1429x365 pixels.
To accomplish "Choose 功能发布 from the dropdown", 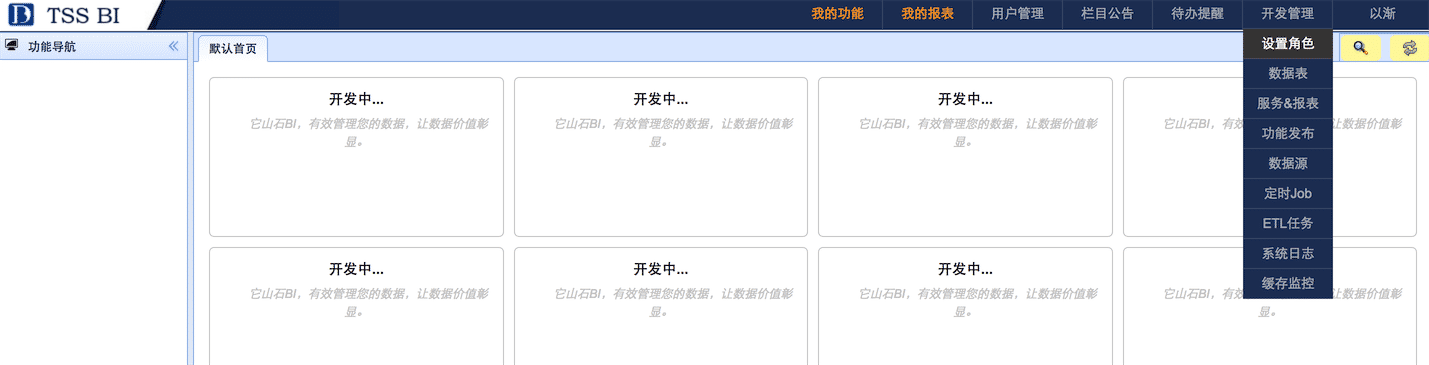I will pos(1288,134).
